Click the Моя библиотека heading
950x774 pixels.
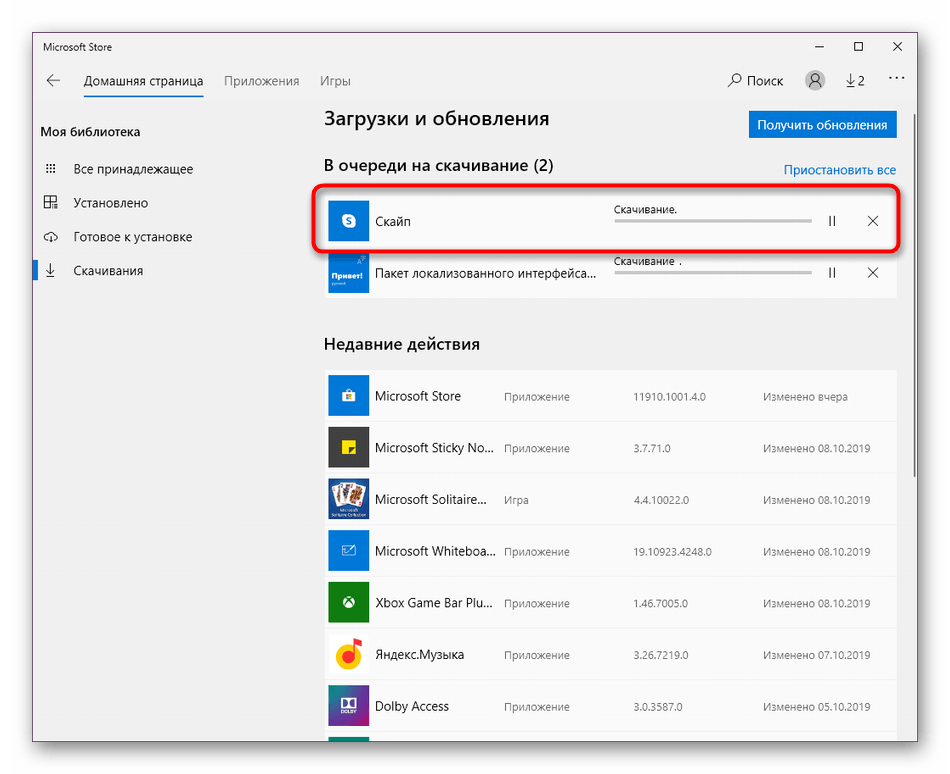pos(90,131)
